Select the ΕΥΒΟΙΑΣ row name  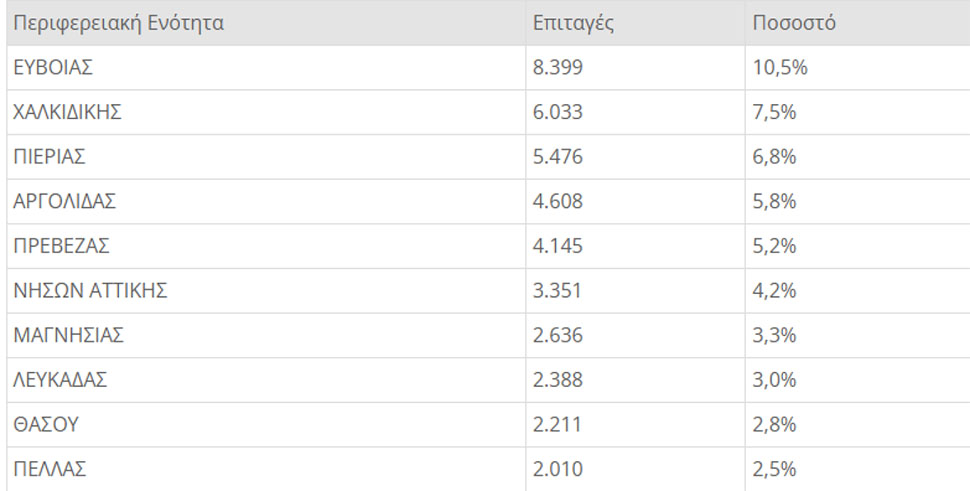[53, 68]
